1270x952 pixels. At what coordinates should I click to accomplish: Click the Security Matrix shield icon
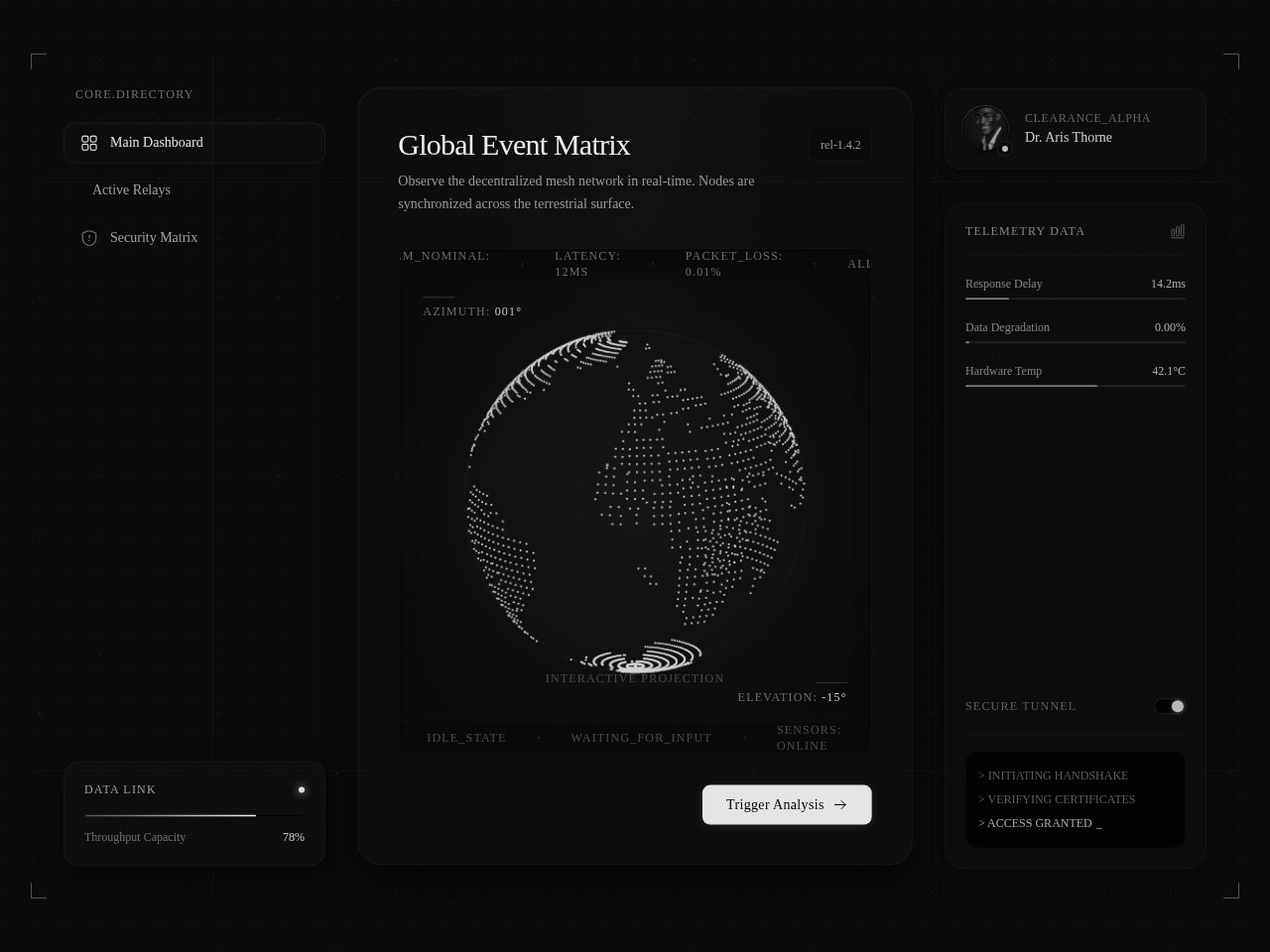(89, 238)
